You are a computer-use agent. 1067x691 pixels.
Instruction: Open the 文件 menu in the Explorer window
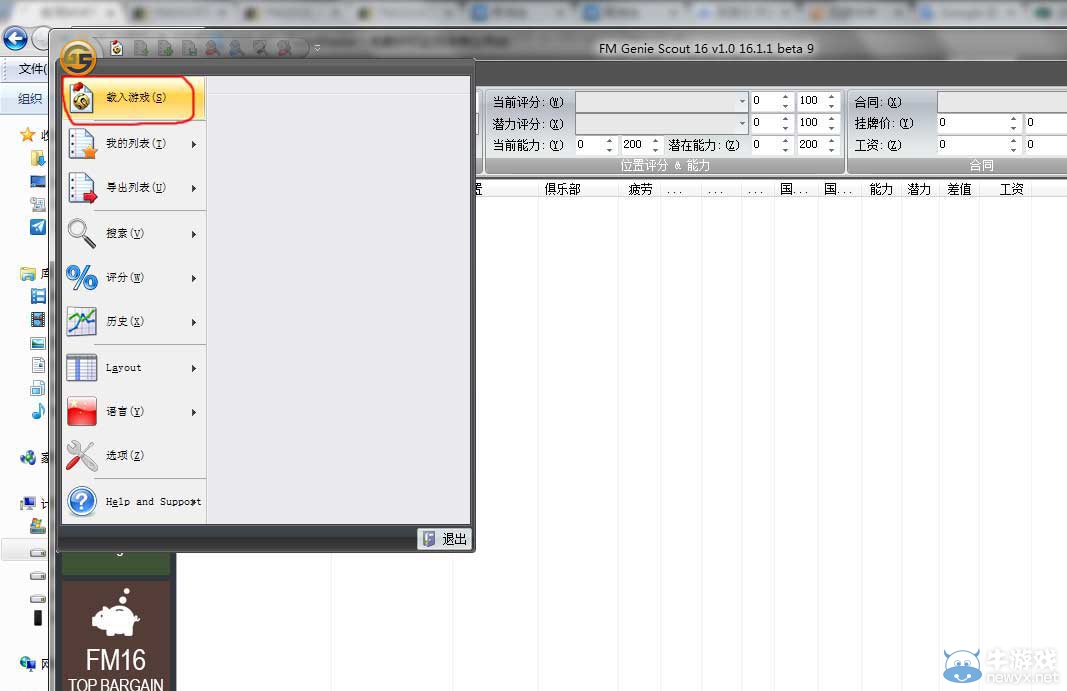32,69
